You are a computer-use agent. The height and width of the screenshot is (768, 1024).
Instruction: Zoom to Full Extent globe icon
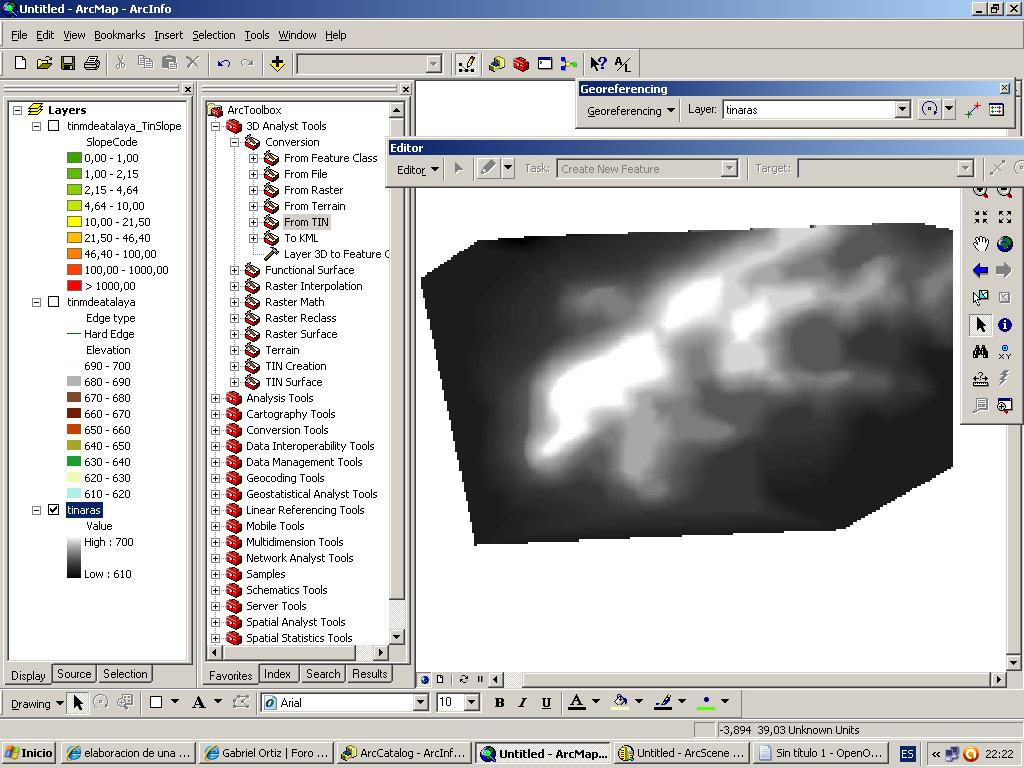1004,244
